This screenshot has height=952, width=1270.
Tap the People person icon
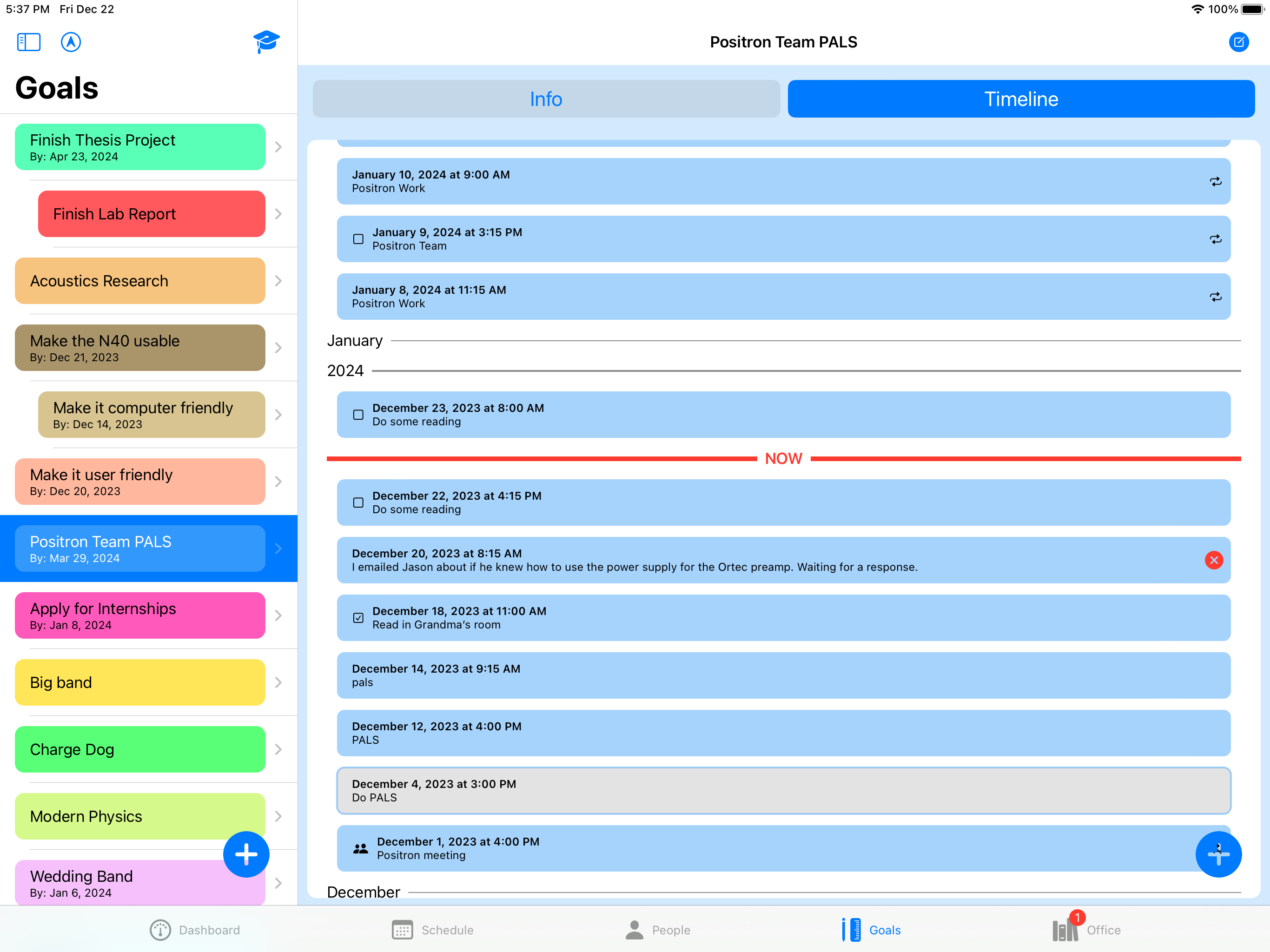click(x=634, y=930)
